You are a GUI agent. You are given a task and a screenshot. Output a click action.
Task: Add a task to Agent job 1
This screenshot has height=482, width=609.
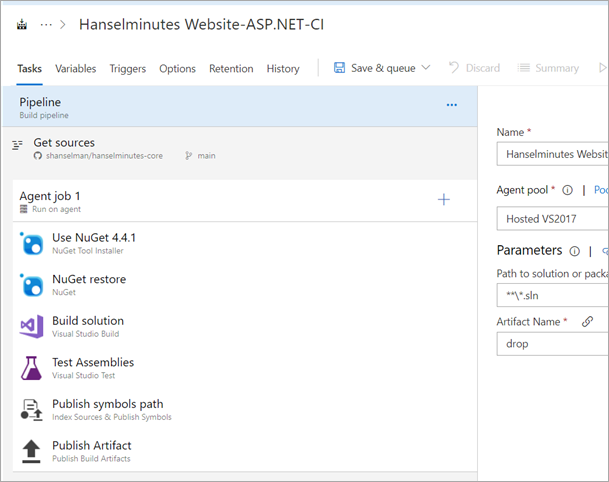point(444,200)
